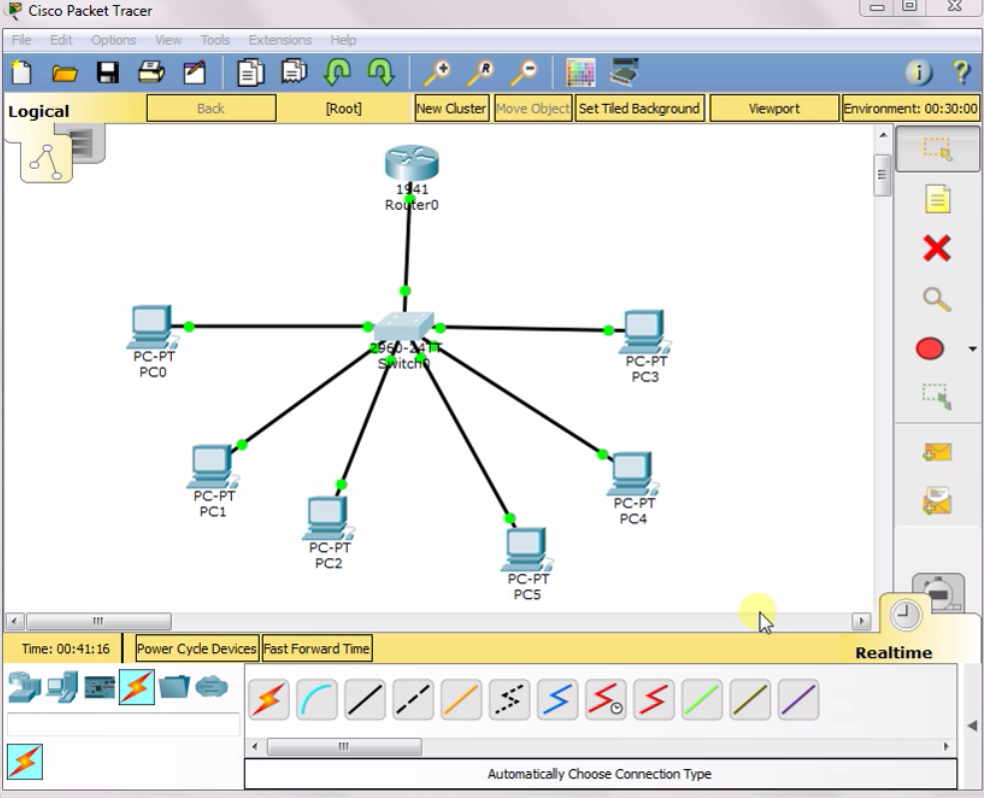This screenshot has height=798, width=984.
Task: Click the Paste icon in toolbar
Action: pos(294,72)
